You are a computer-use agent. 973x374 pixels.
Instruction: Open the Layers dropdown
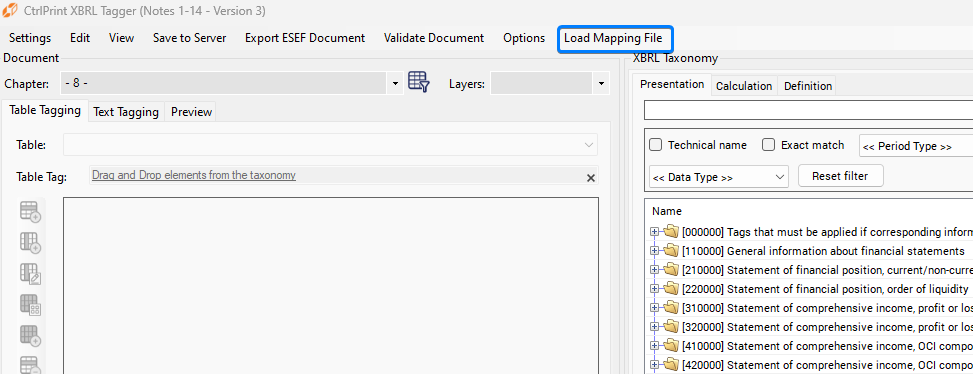pos(549,83)
